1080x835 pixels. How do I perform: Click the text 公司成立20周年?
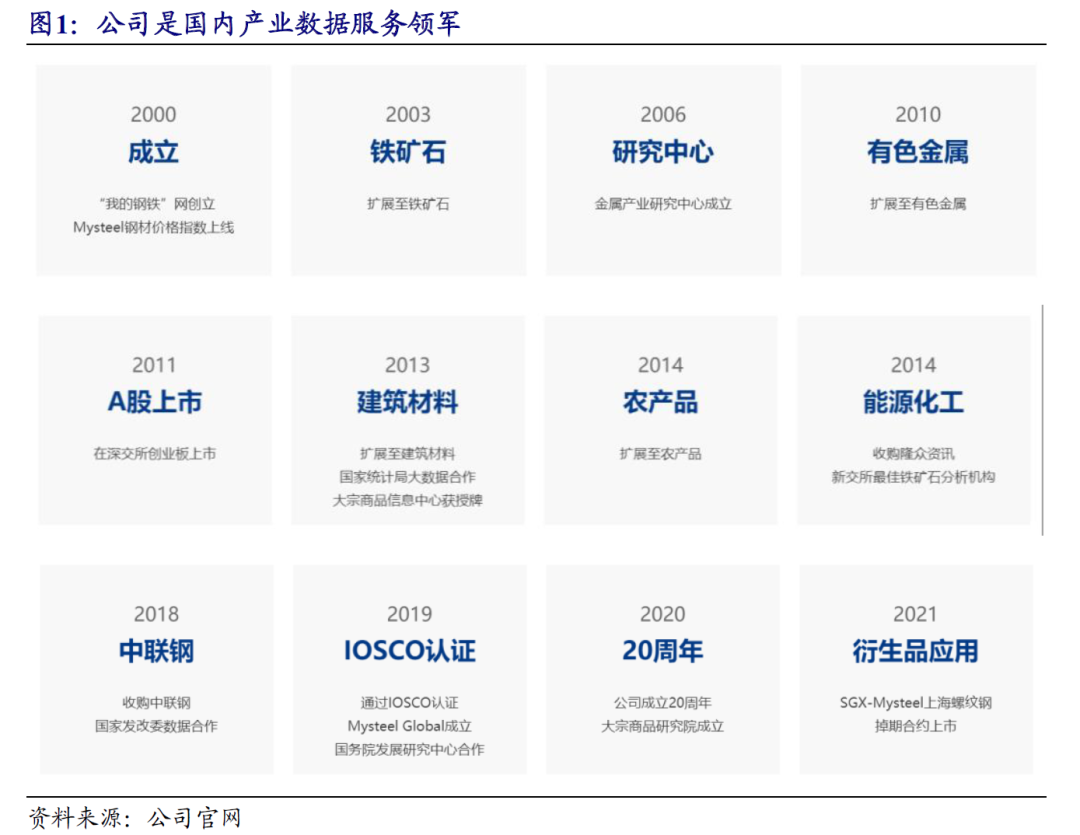[663, 703]
